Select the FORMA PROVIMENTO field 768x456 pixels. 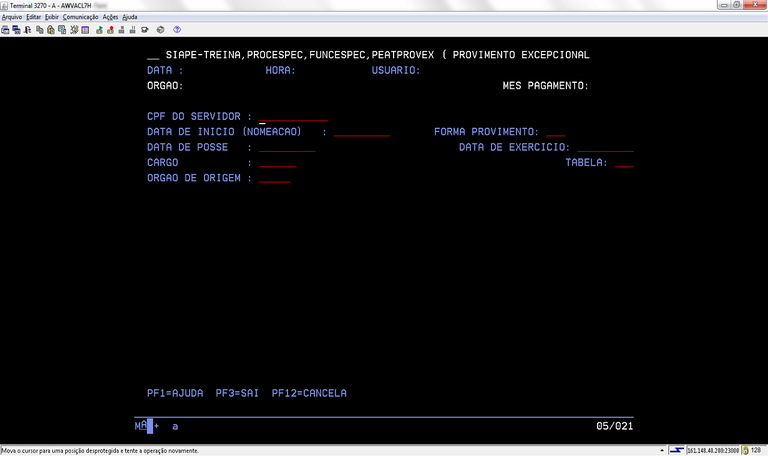[x=556, y=132]
